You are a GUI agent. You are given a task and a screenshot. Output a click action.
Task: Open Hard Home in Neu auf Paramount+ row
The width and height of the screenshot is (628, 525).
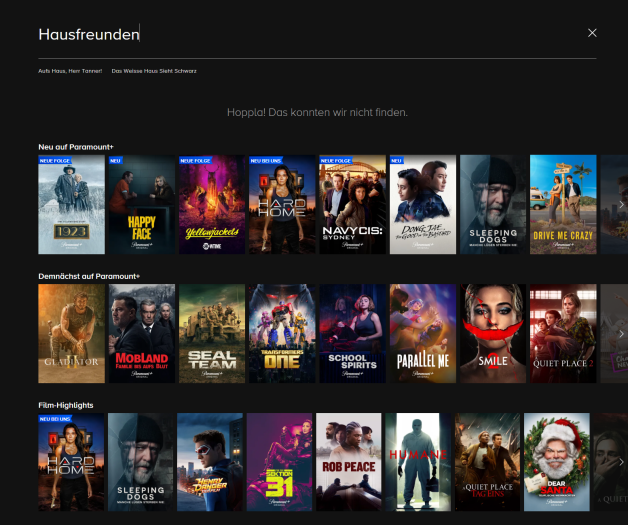click(282, 205)
